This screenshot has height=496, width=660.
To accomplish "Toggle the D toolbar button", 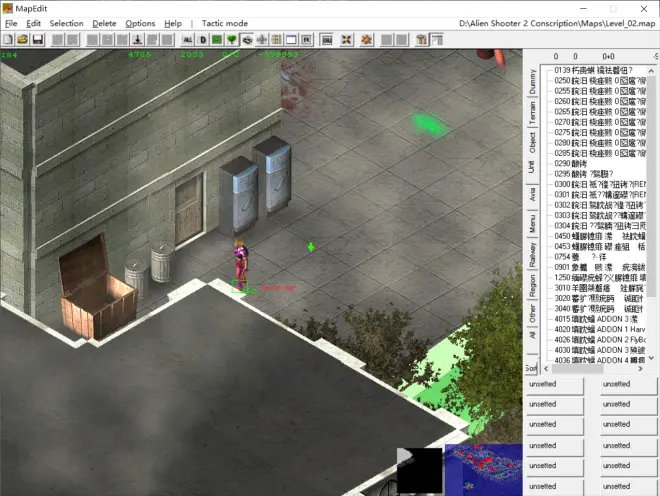I will 203,40.
